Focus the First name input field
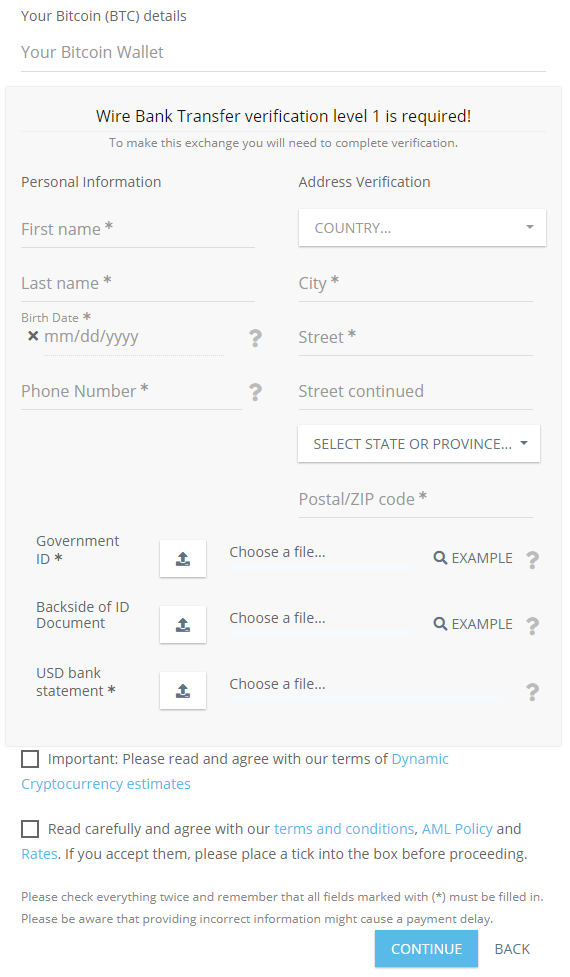Image resolution: width=570 pixels, height=977 pixels. pos(138,230)
